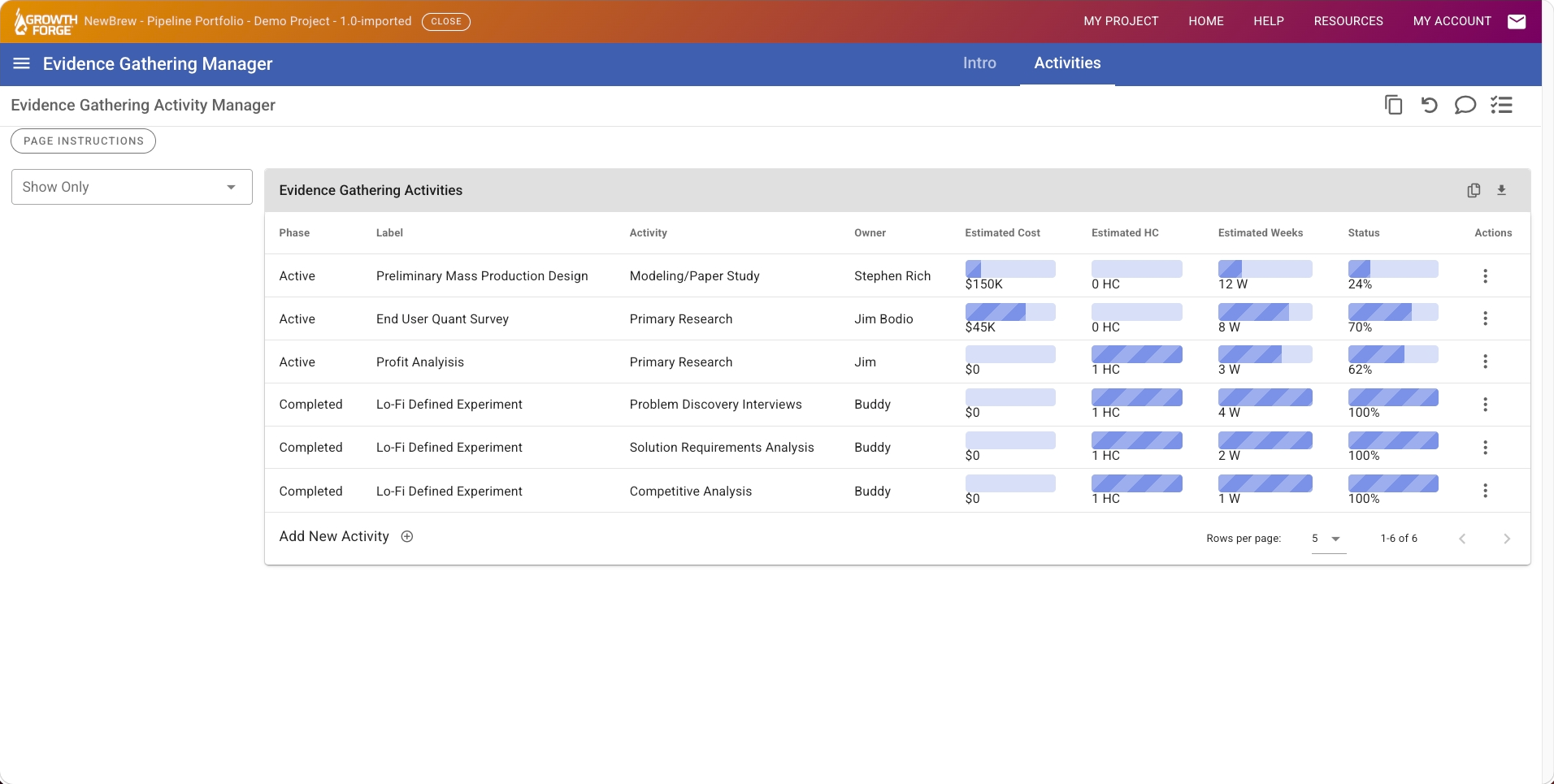Click the Solution Requirements Analysis cell
Image resolution: width=1554 pixels, height=784 pixels.
tap(722, 448)
